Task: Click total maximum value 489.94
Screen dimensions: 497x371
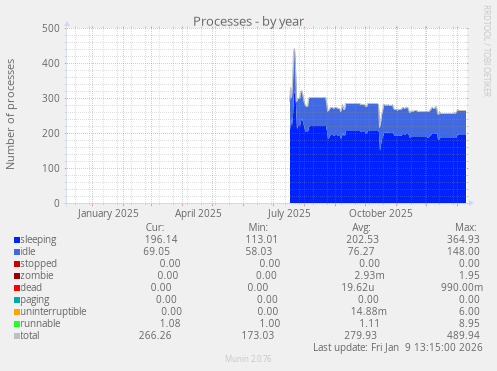Action: coord(463,335)
